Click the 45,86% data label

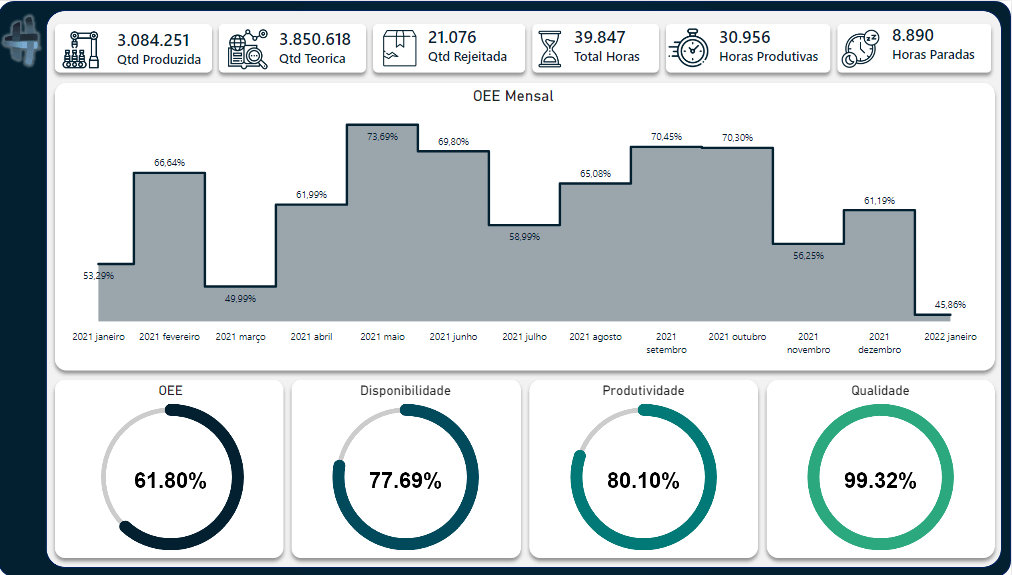[x=951, y=305]
